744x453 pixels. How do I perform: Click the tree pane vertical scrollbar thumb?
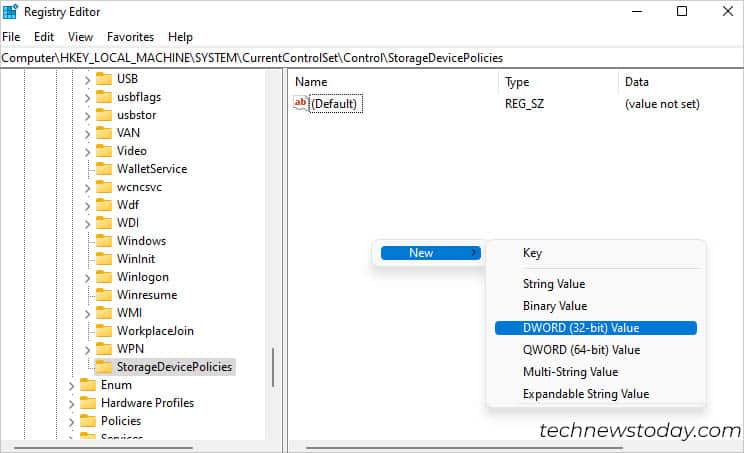click(273, 368)
